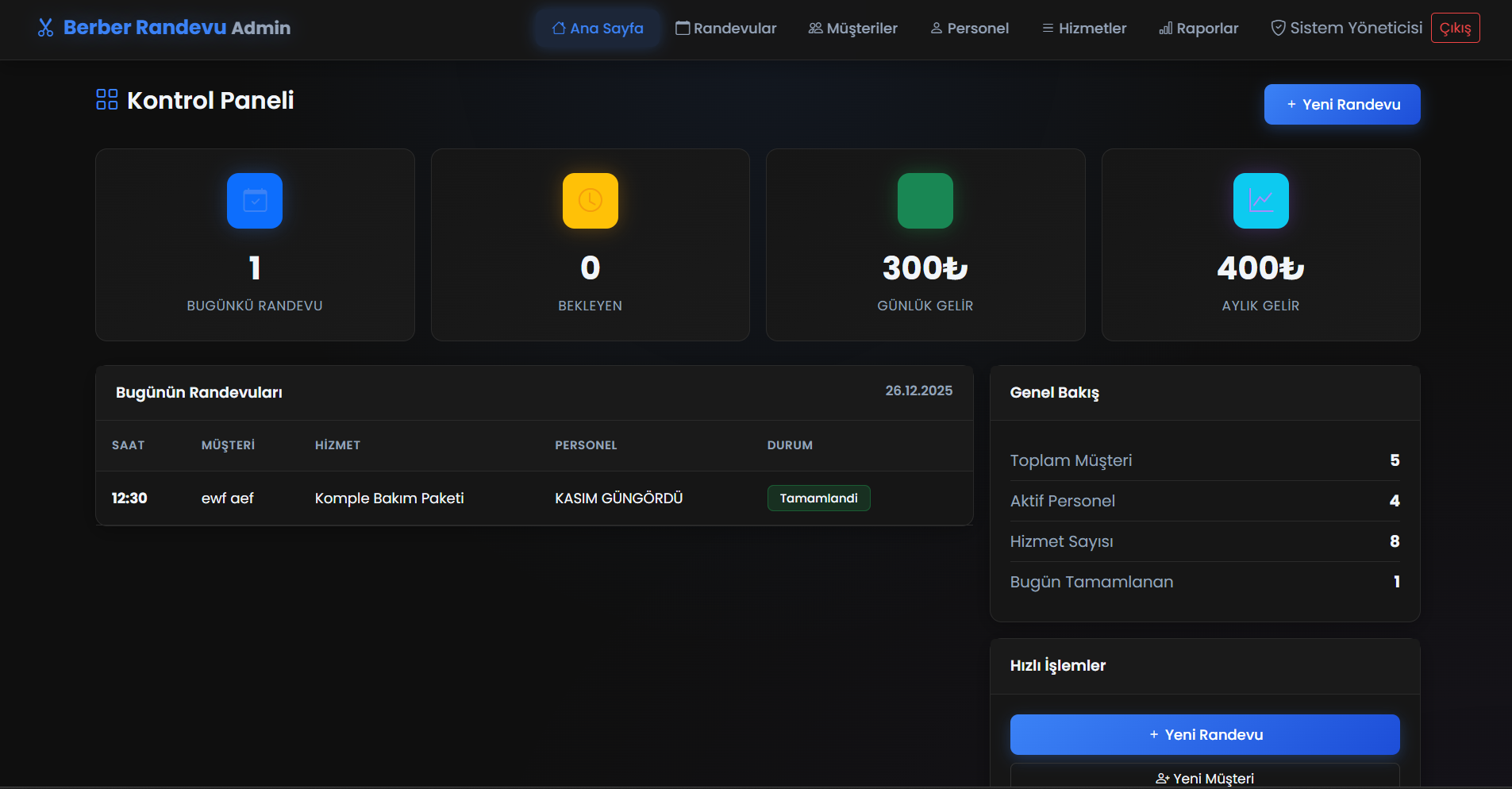Go to Ana Sayfa in the navbar
Image resolution: width=1512 pixels, height=789 pixels.
pyautogui.click(x=598, y=29)
